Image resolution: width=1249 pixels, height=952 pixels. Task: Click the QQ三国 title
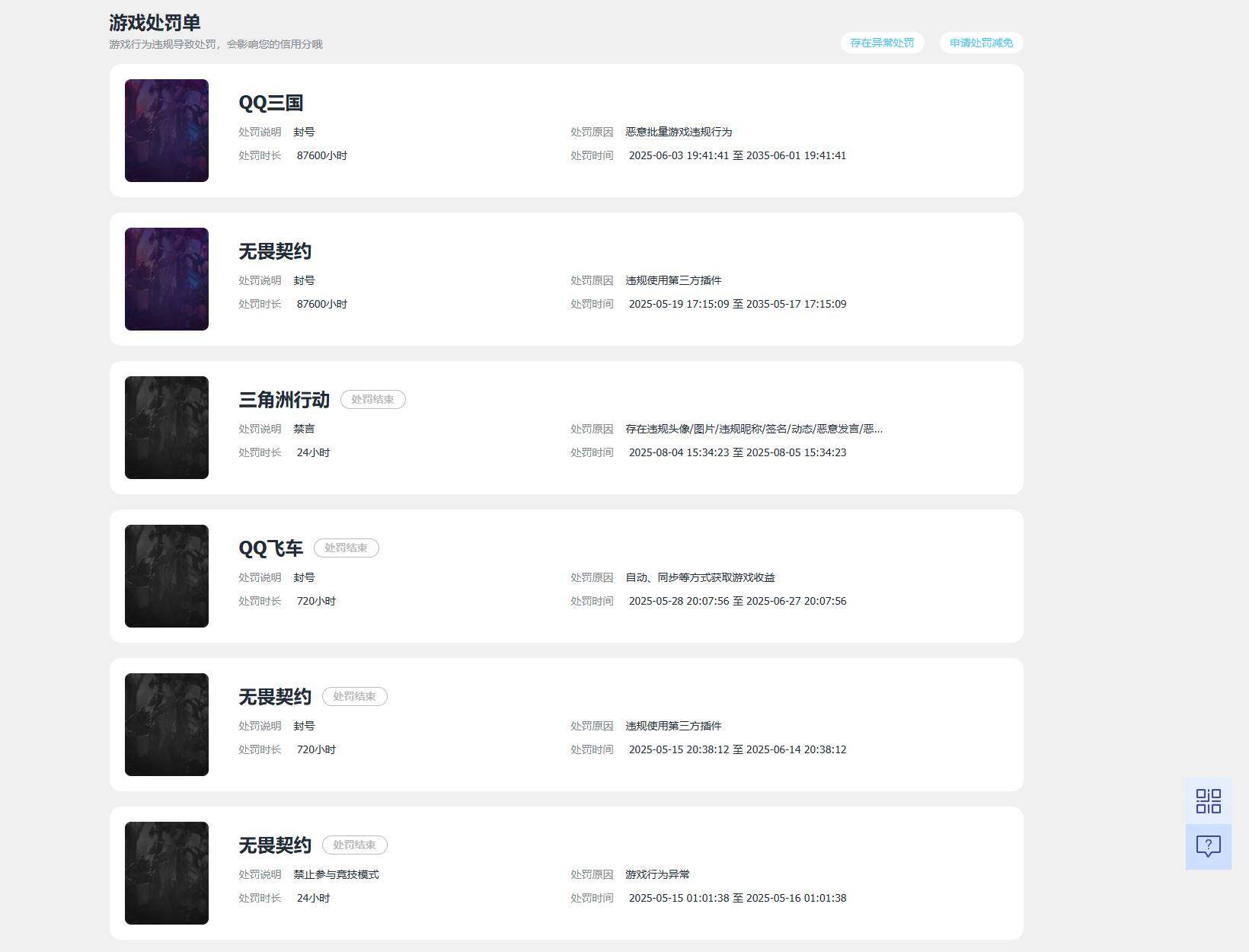tap(271, 103)
